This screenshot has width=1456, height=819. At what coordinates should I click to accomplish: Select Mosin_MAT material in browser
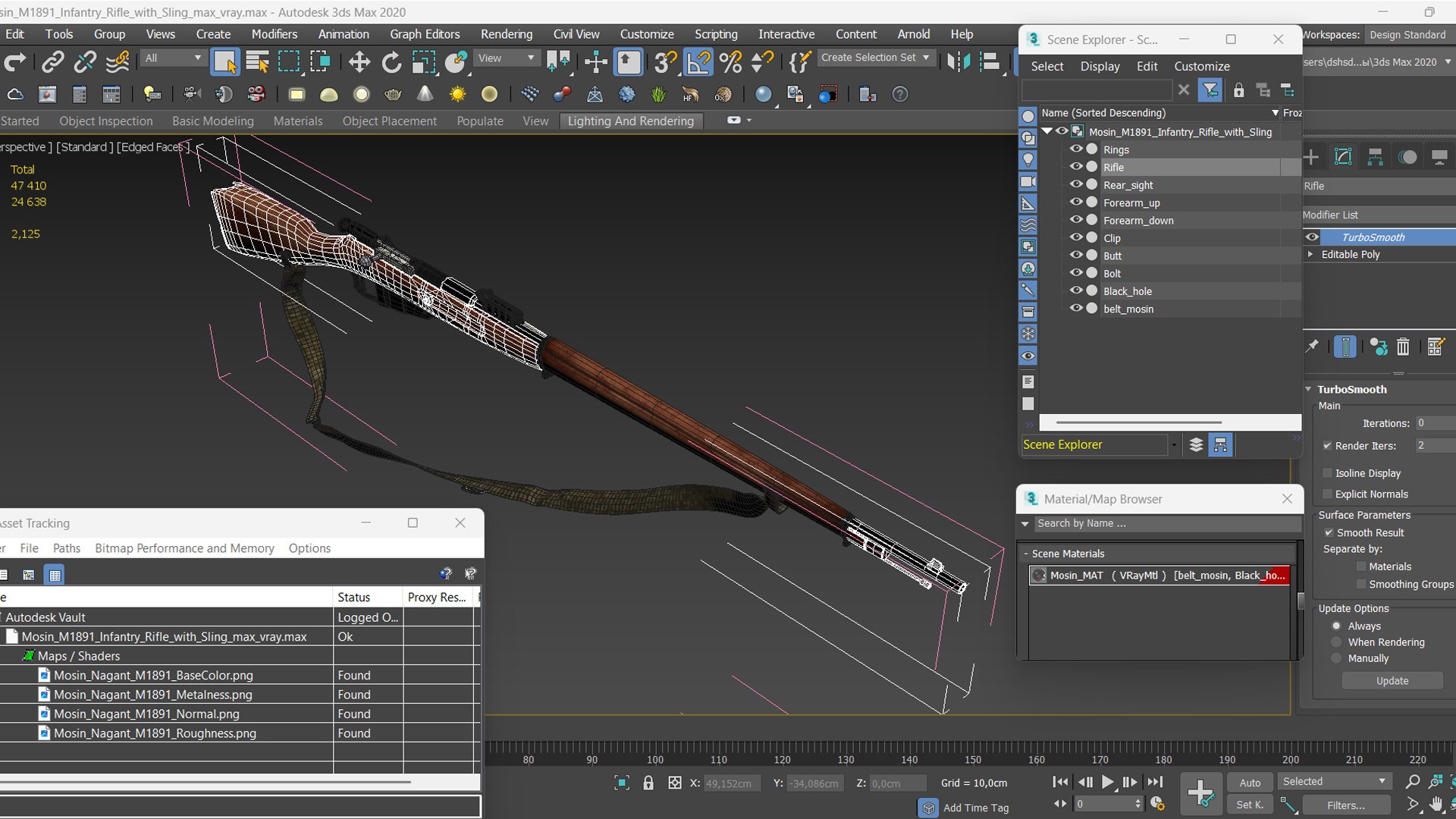tap(1159, 576)
